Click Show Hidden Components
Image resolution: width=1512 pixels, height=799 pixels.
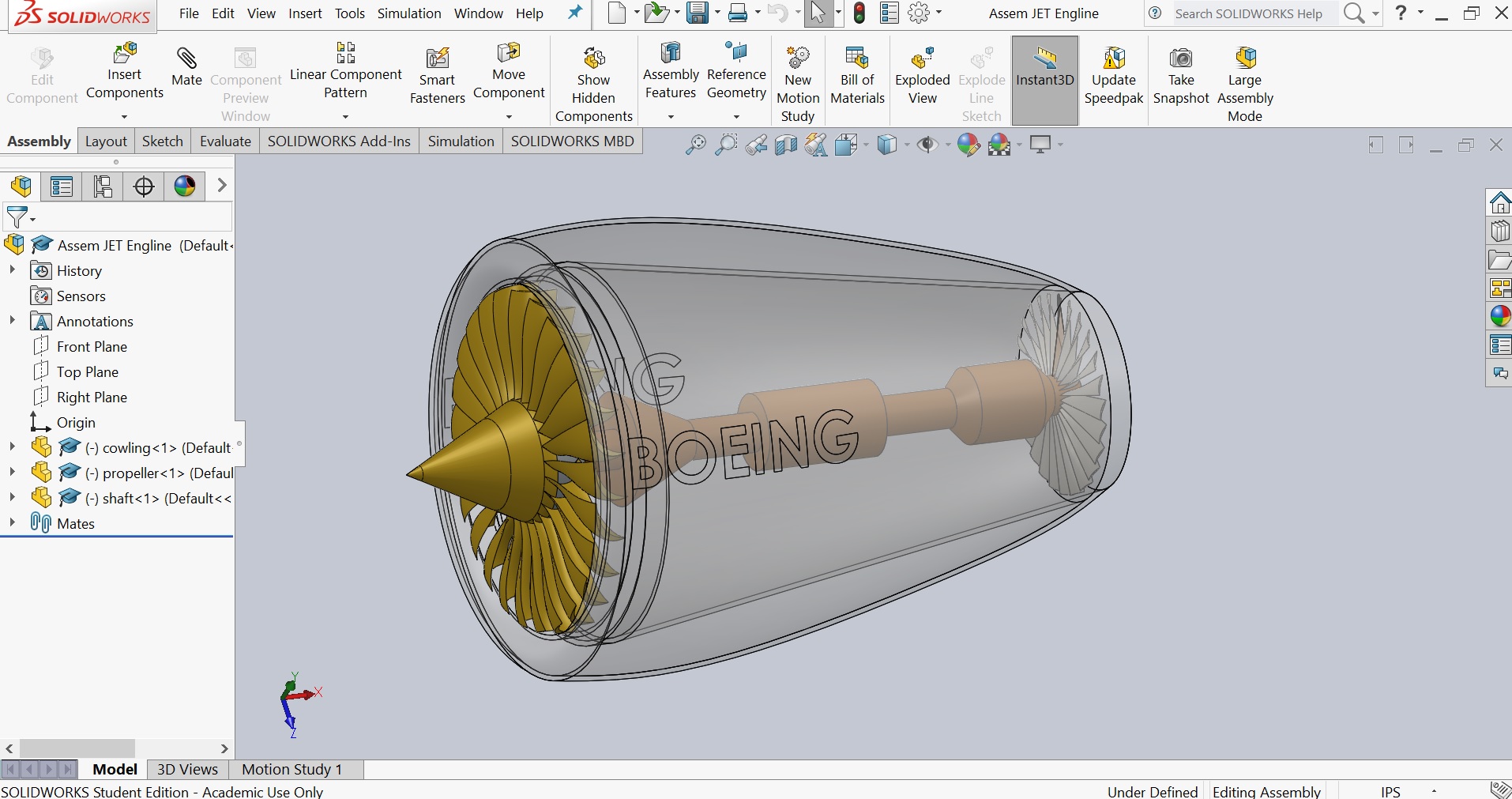coord(593,85)
